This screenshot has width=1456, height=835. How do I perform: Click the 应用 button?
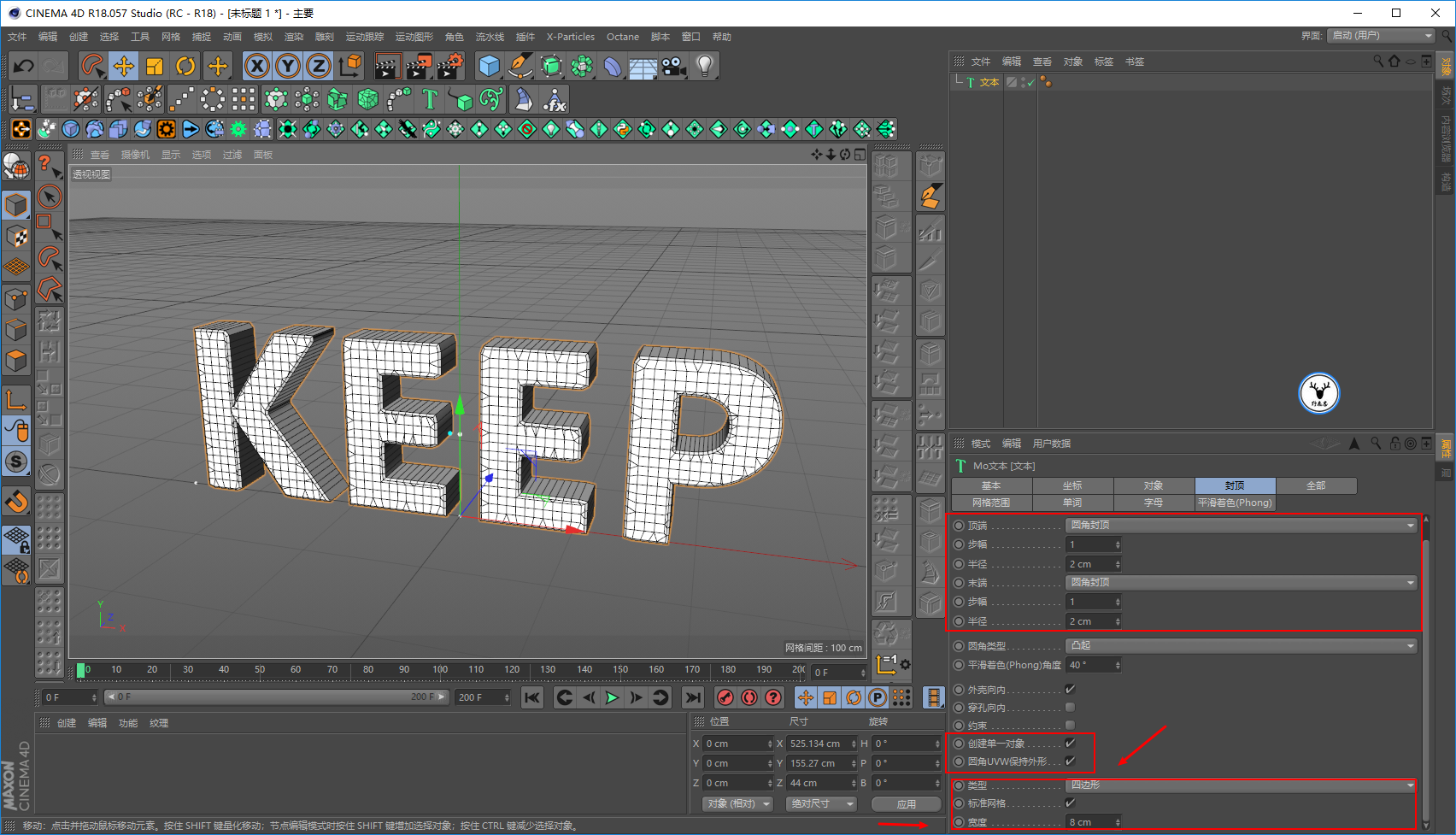coord(906,804)
